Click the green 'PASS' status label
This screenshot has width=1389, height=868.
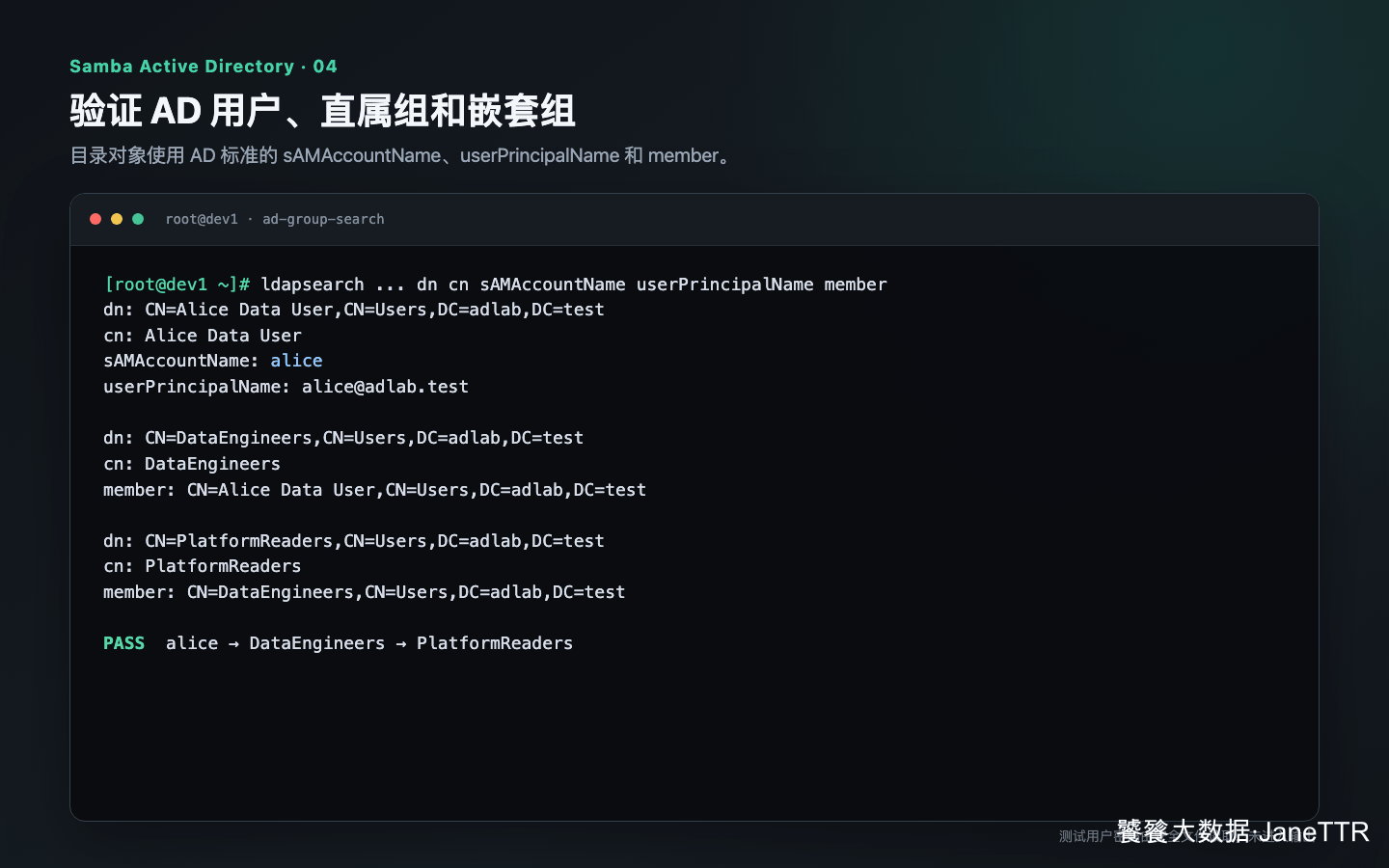tap(123, 643)
